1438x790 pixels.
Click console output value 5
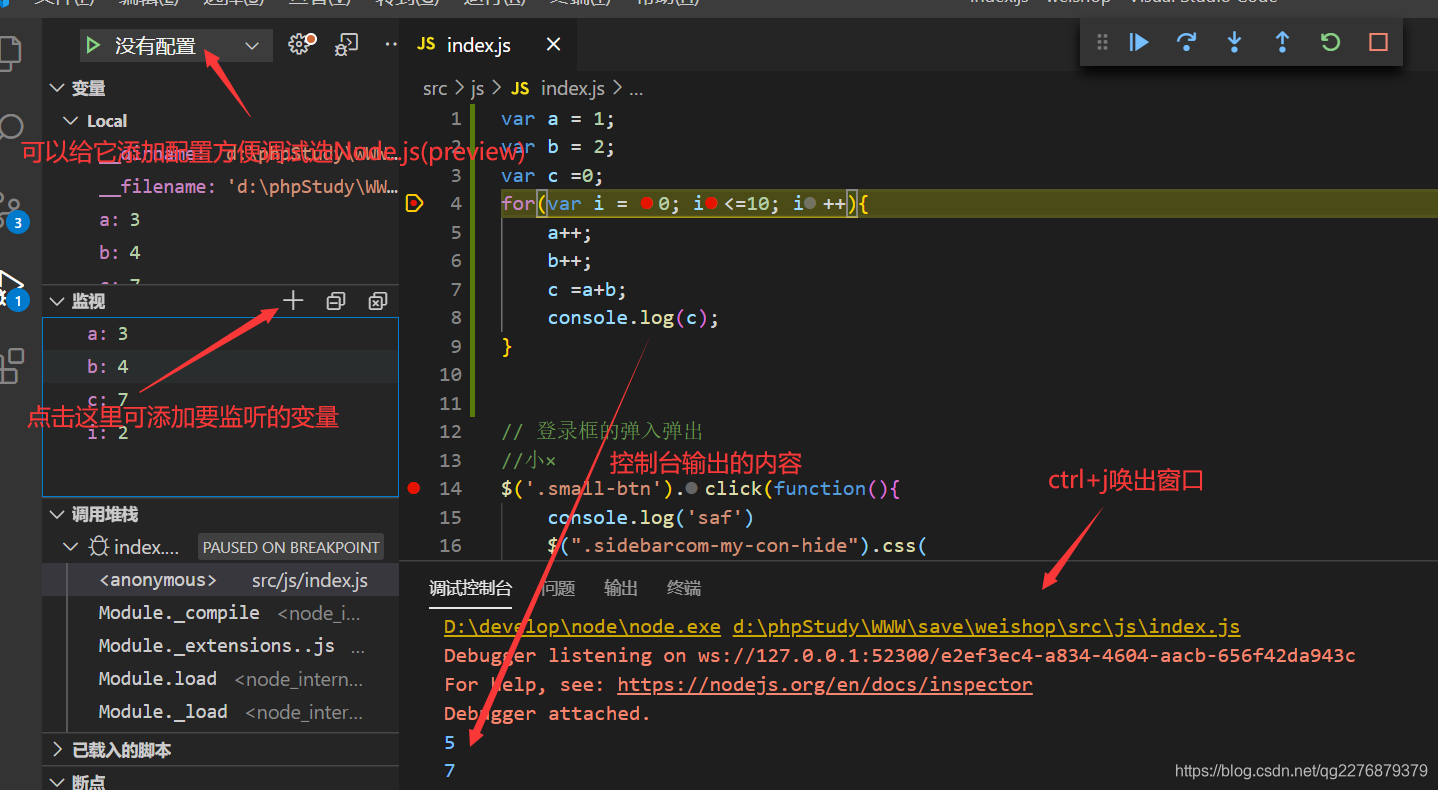click(x=450, y=742)
